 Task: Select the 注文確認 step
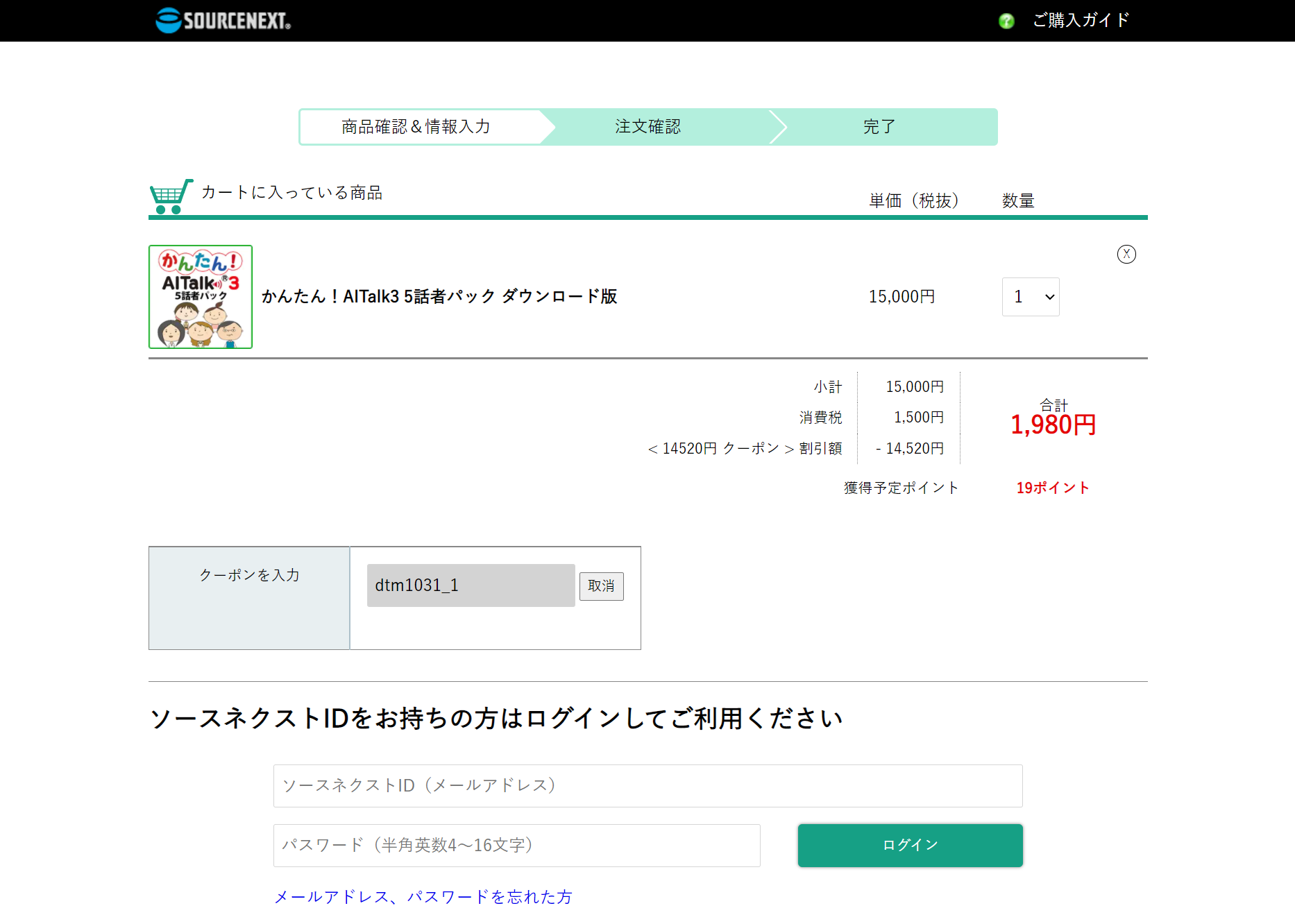(x=648, y=126)
